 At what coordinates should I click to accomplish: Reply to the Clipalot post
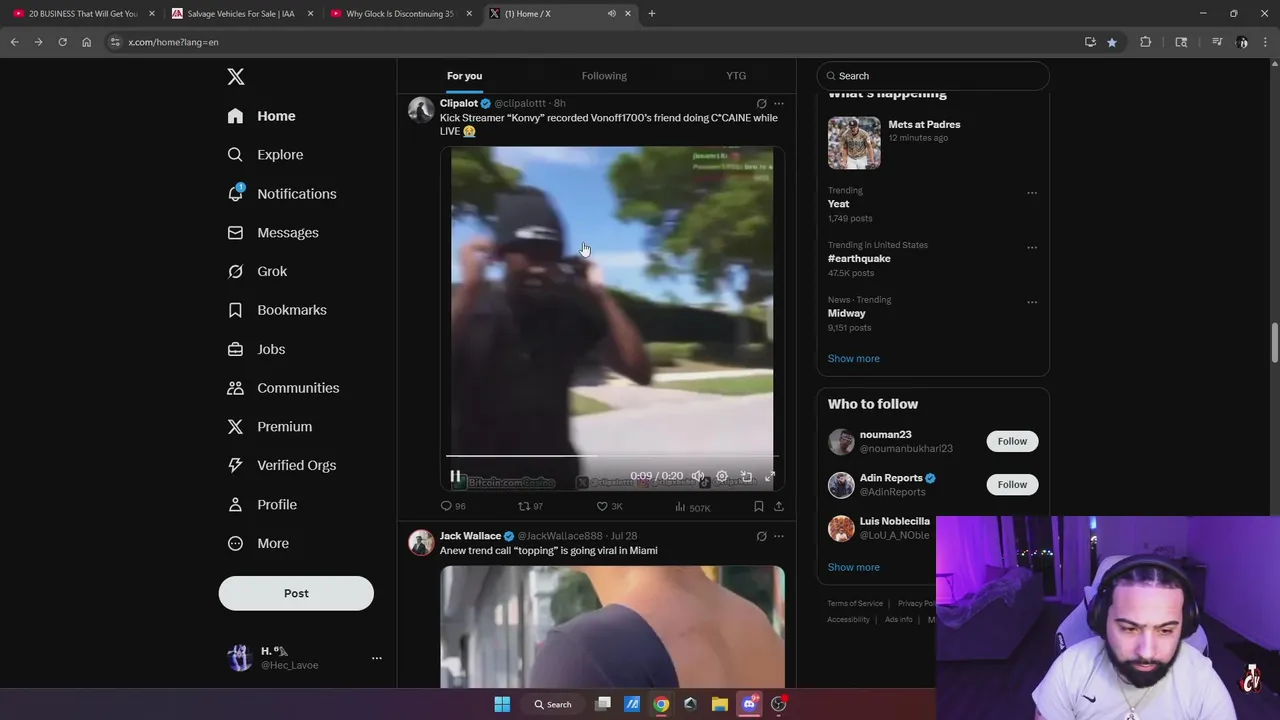[453, 507]
